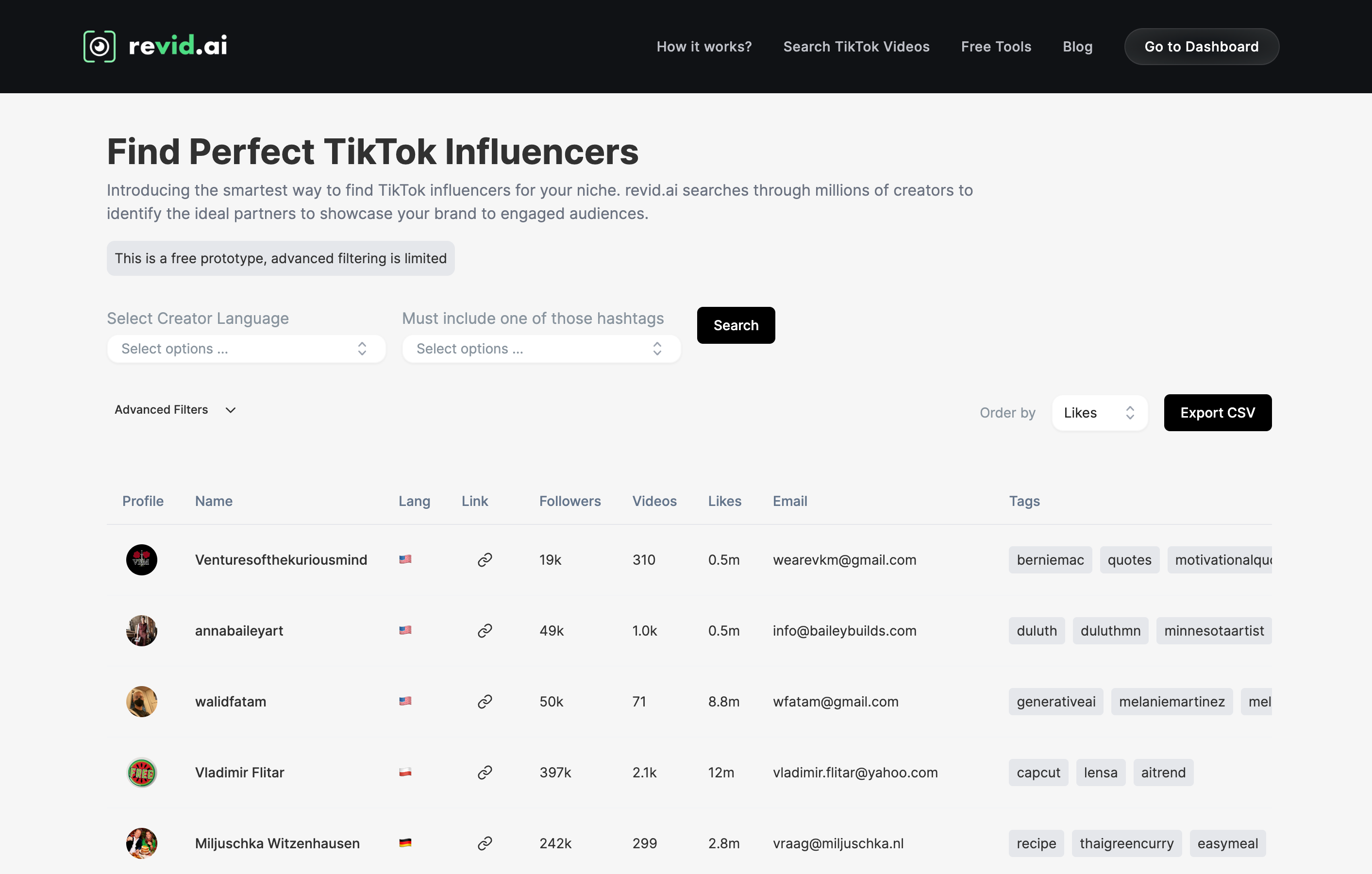Open the link icon for Venturesofthekuriousmind
Viewport: 1372px width, 874px height.
coord(485,559)
